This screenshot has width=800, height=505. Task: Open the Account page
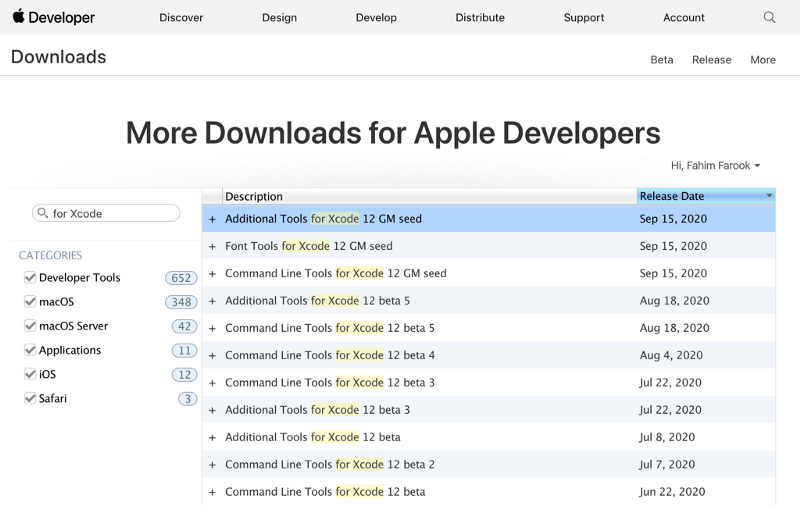tap(684, 17)
